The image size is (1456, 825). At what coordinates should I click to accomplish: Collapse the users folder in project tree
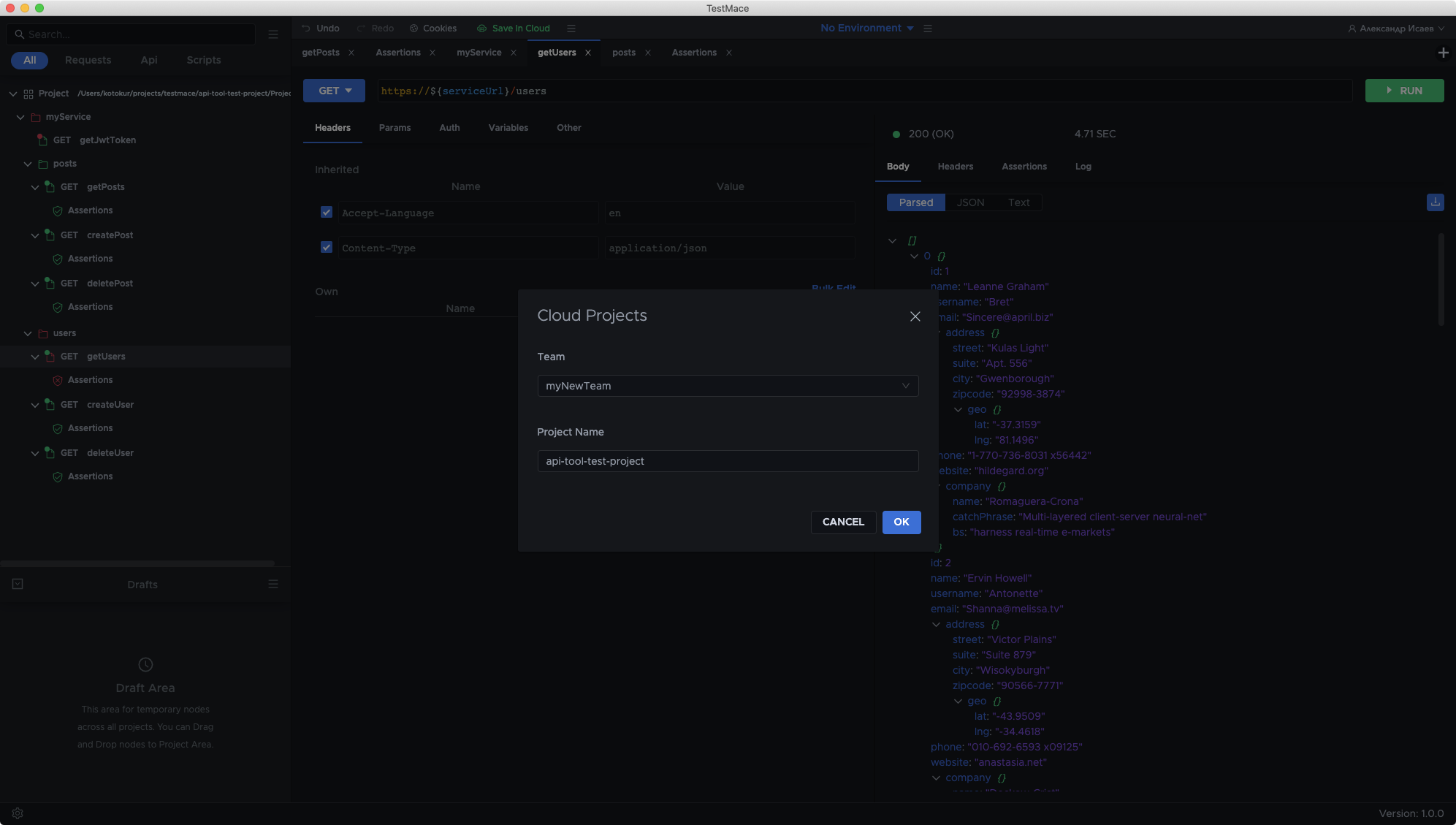pyautogui.click(x=28, y=333)
